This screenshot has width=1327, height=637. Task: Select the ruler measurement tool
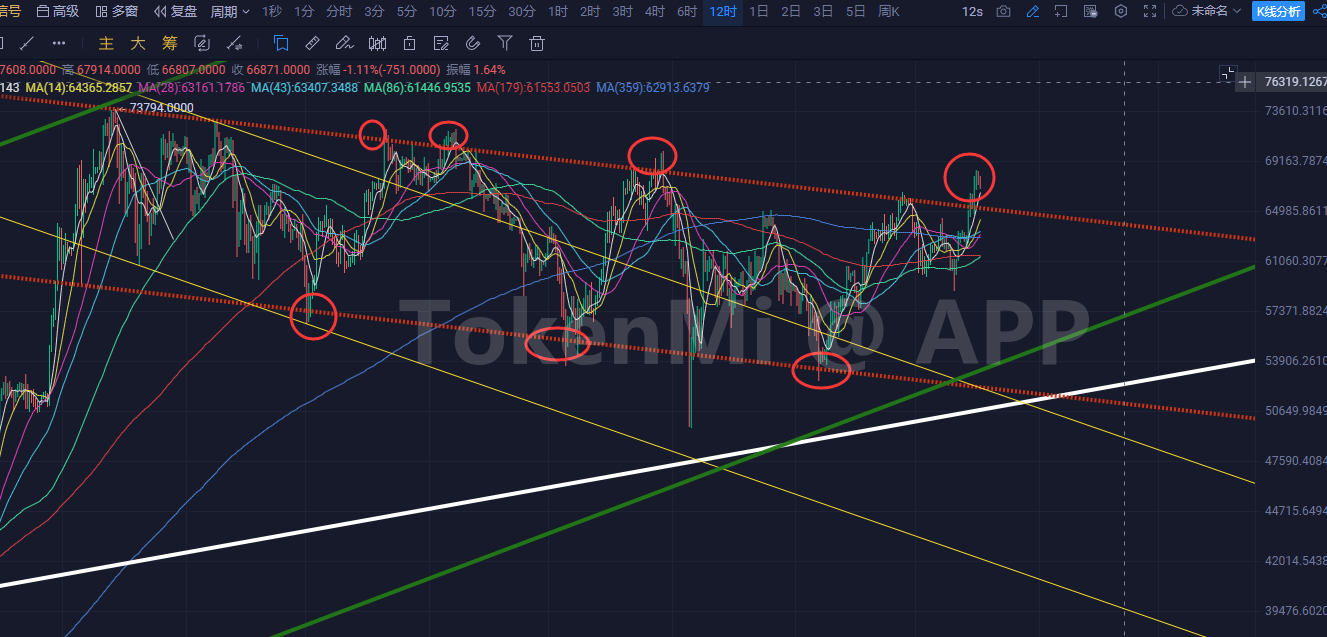[x=312, y=44]
